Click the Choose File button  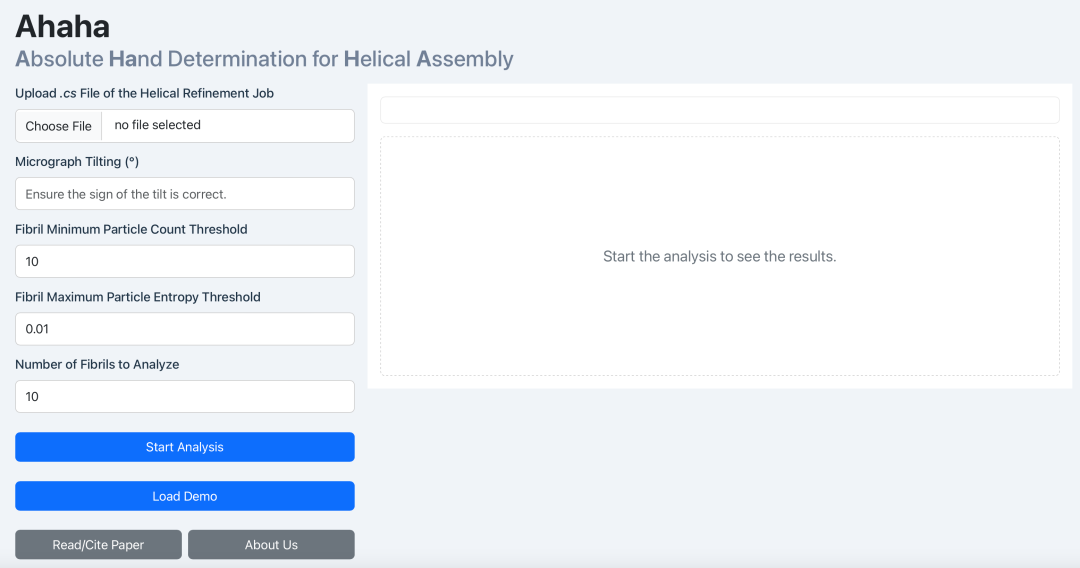(x=59, y=126)
